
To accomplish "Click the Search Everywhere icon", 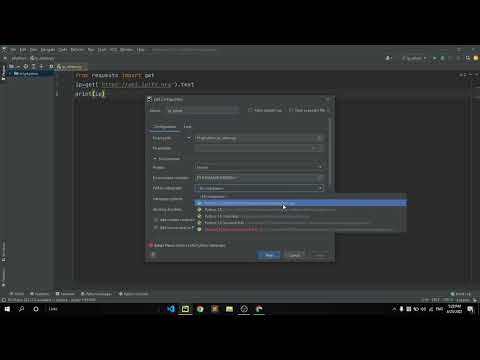I will 468,58.
